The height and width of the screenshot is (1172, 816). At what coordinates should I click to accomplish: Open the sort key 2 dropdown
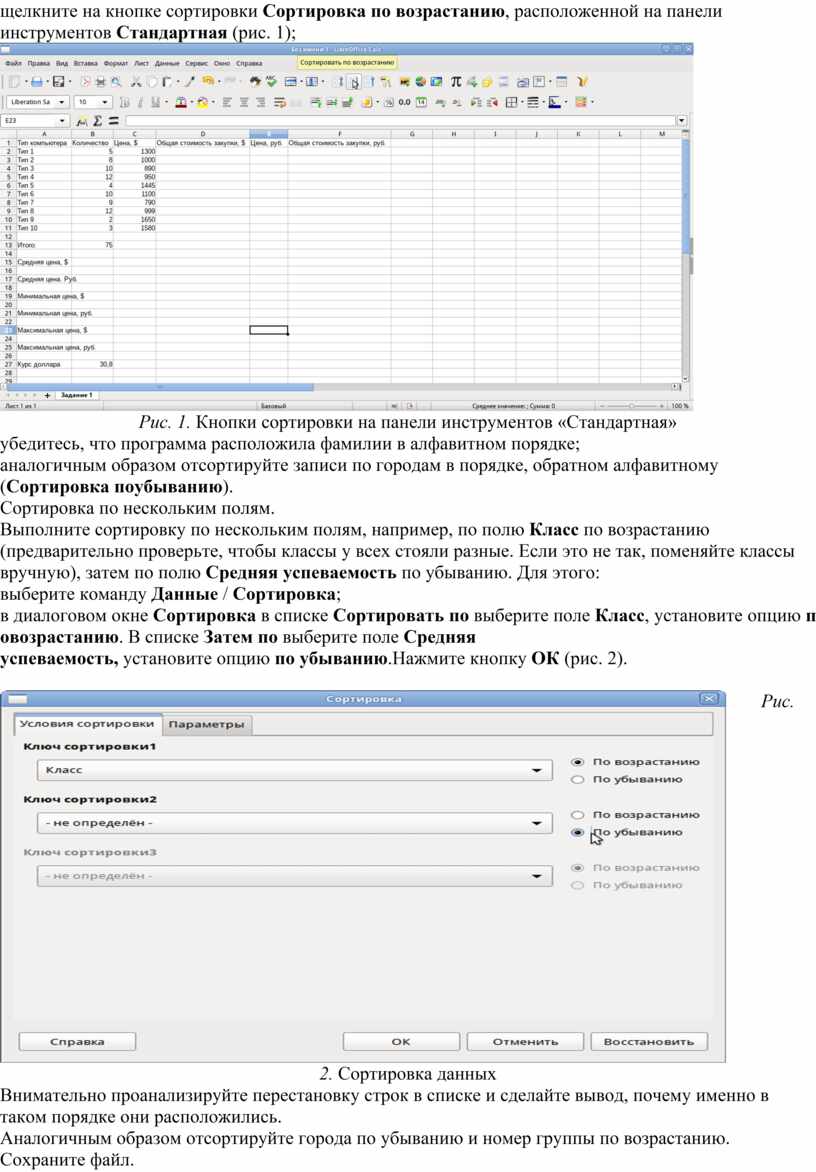(294, 823)
